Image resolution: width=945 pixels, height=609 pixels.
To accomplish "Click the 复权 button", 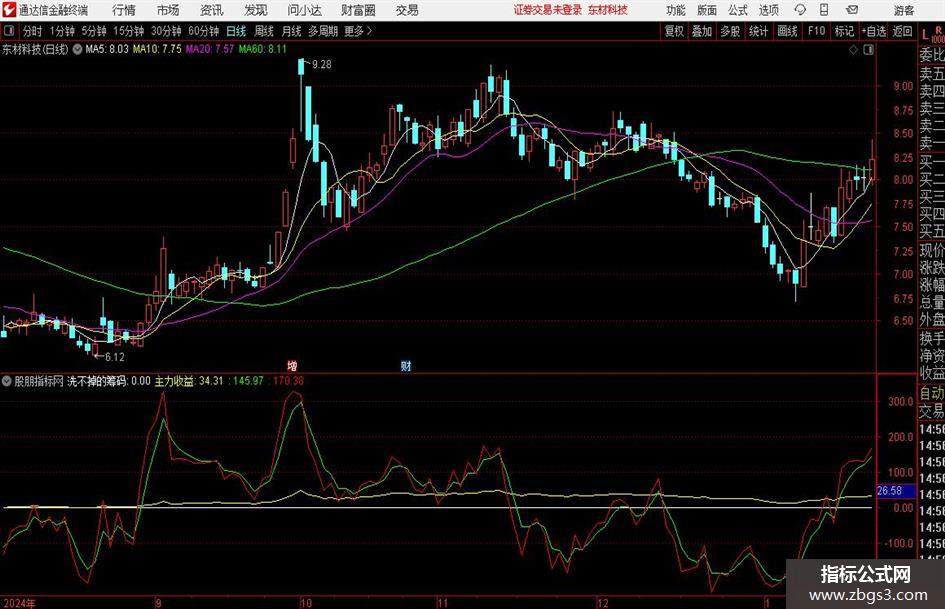I will pos(674,31).
